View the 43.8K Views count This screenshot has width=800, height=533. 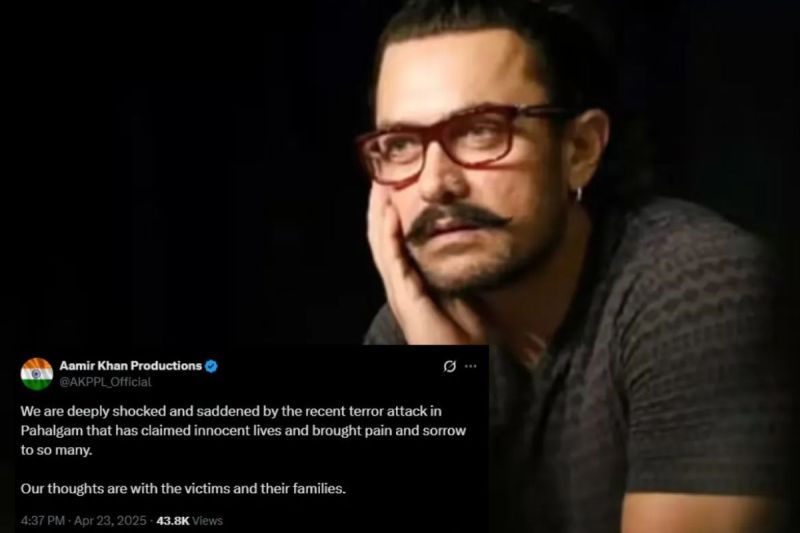tap(190, 521)
